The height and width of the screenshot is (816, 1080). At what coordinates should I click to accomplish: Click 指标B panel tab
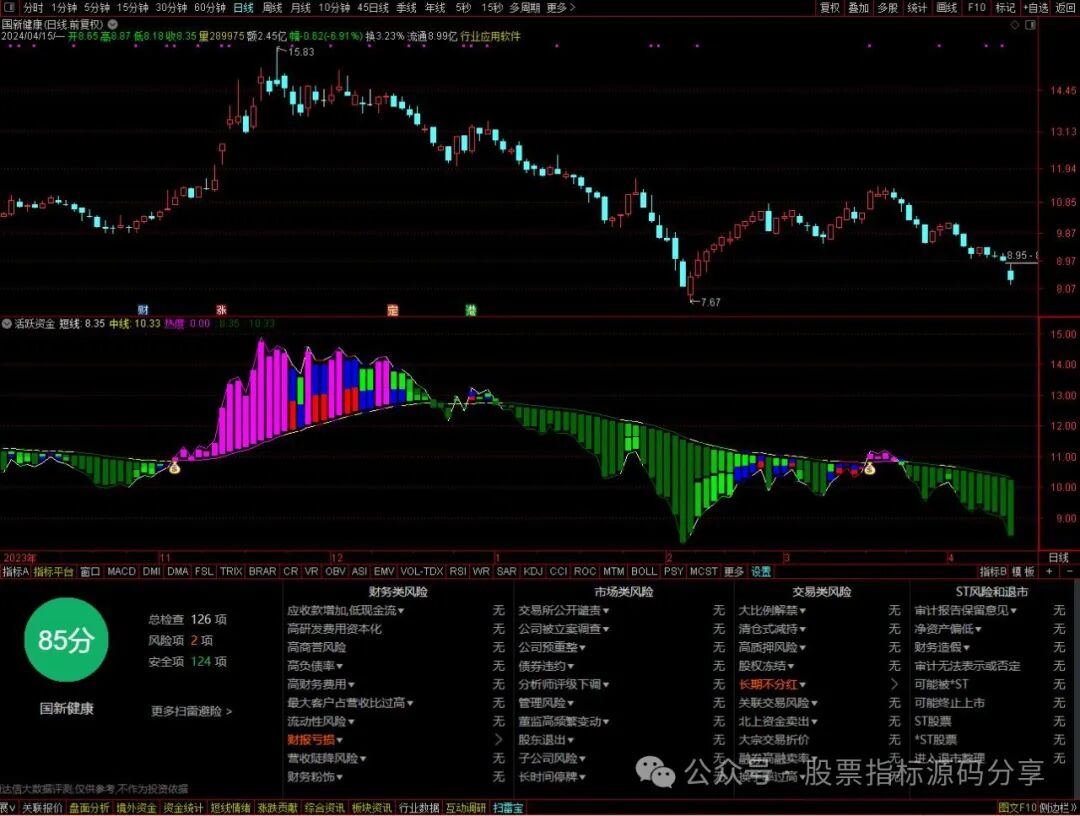[993, 572]
